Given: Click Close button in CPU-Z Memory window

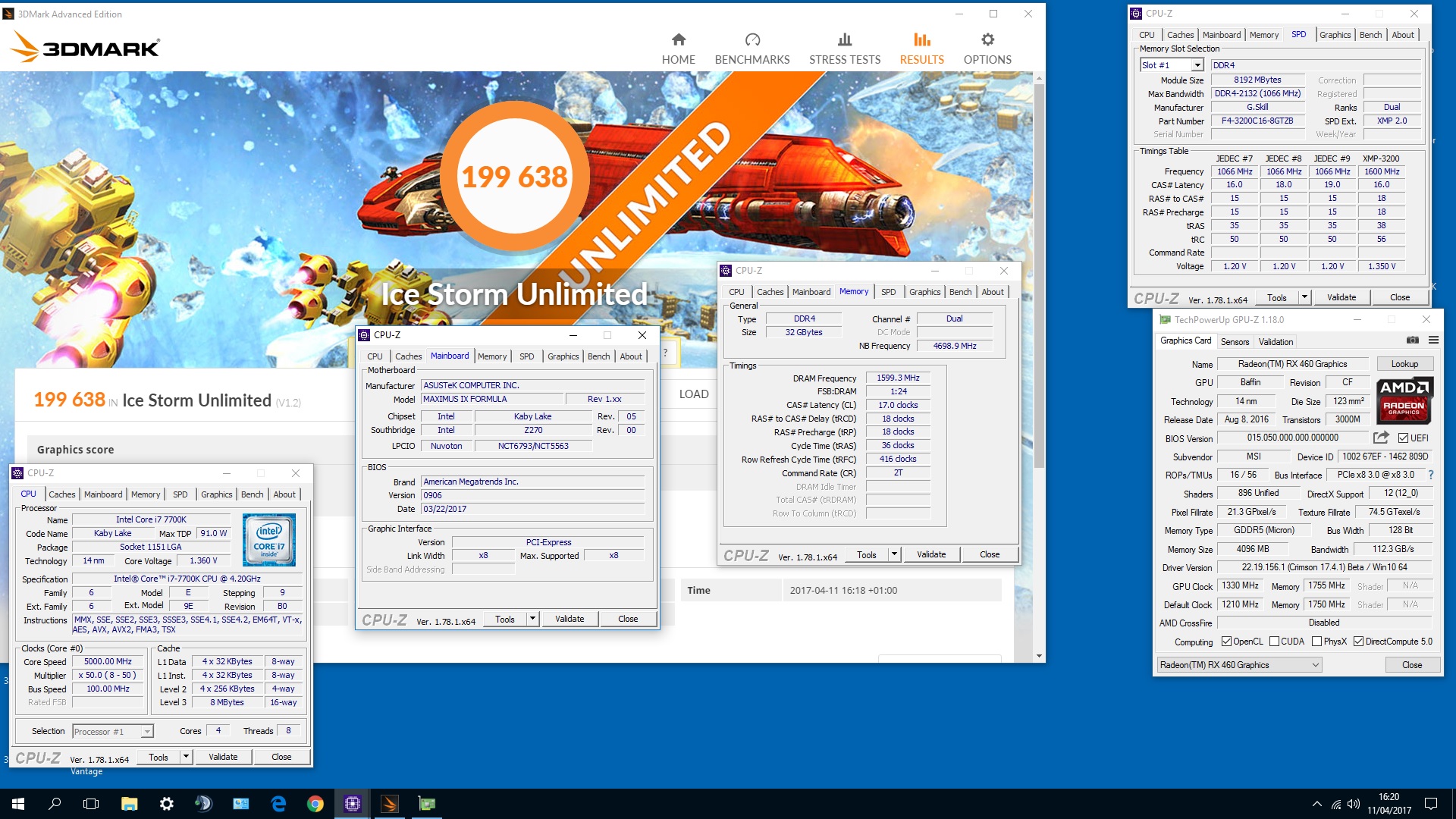Looking at the screenshot, I should (x=990, y=554).
